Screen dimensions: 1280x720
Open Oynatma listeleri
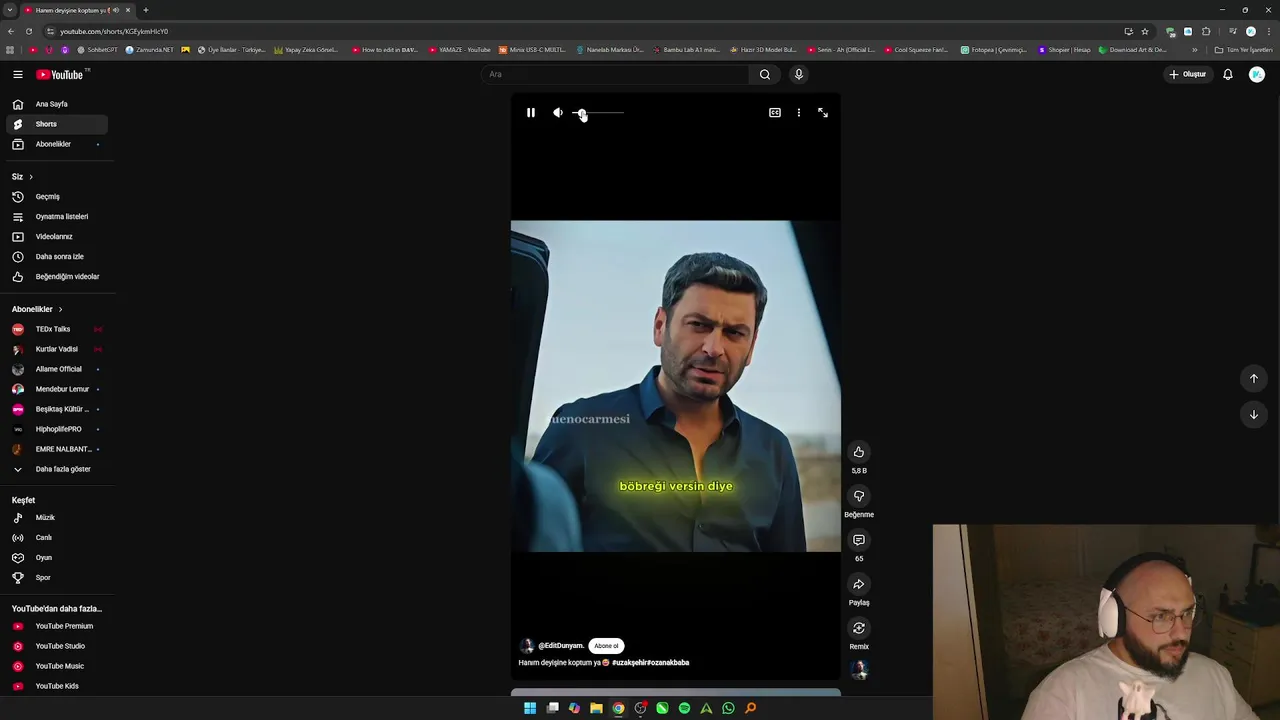coord(56,217)
